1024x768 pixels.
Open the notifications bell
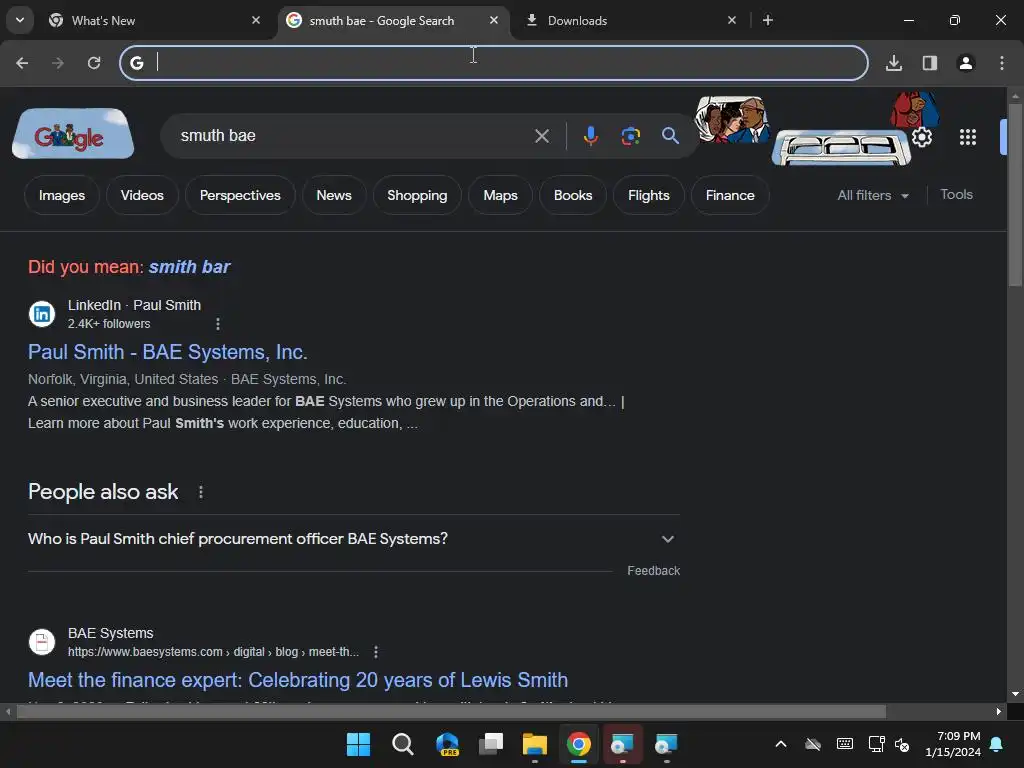[997, 744]
